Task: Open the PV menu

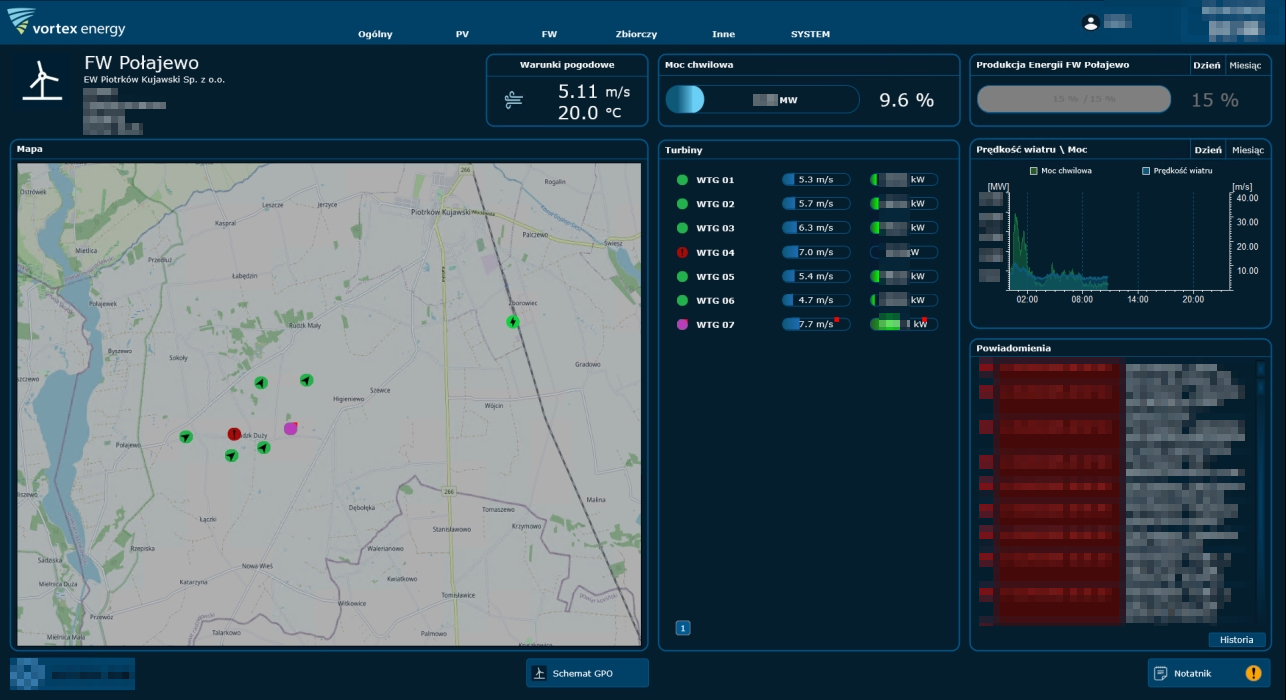Action: point(462,34)
